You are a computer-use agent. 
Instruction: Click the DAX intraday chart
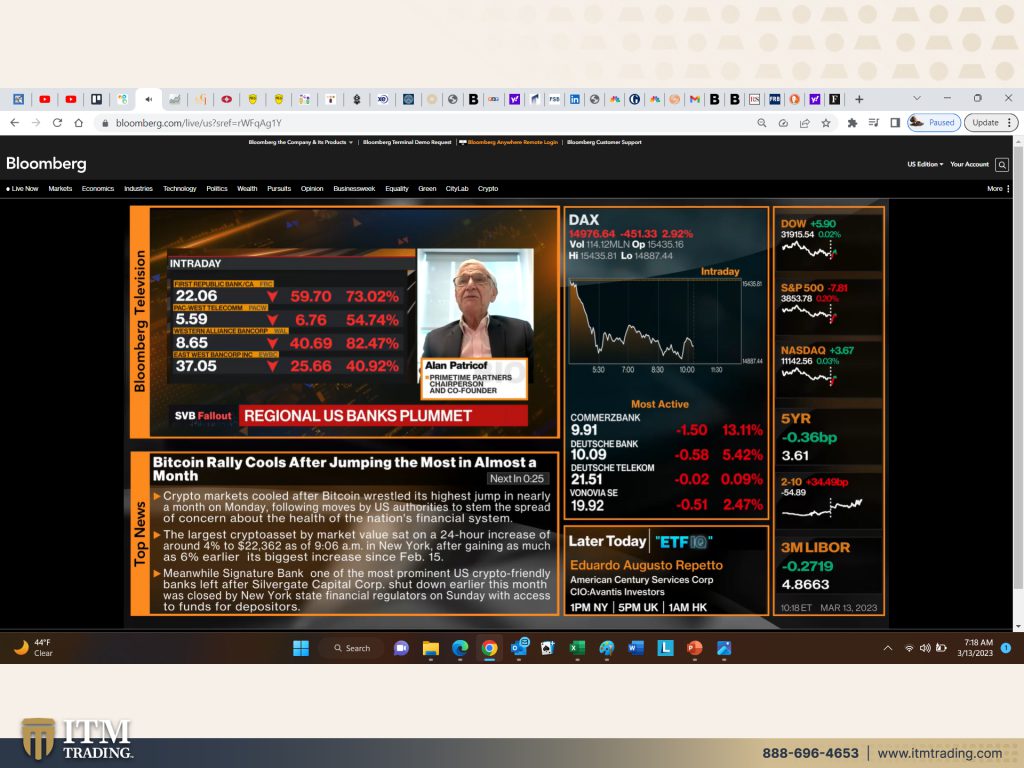click(x=655, y=321)
